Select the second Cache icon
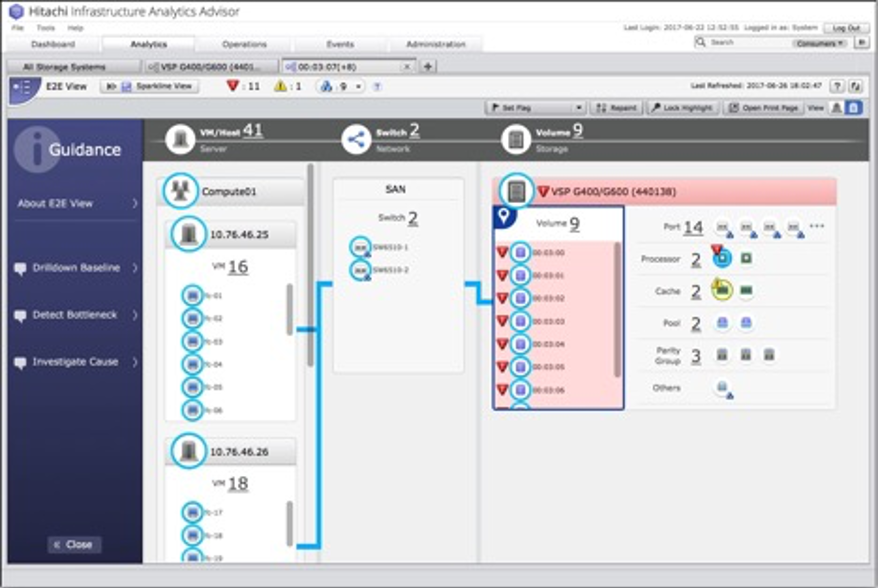This screenshot has height=588, width=878. click(746, 290)
